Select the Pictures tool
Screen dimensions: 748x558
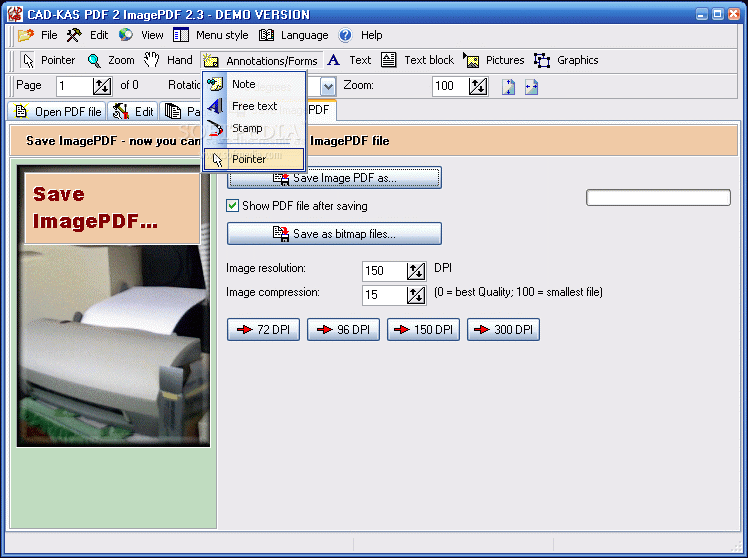493,60
